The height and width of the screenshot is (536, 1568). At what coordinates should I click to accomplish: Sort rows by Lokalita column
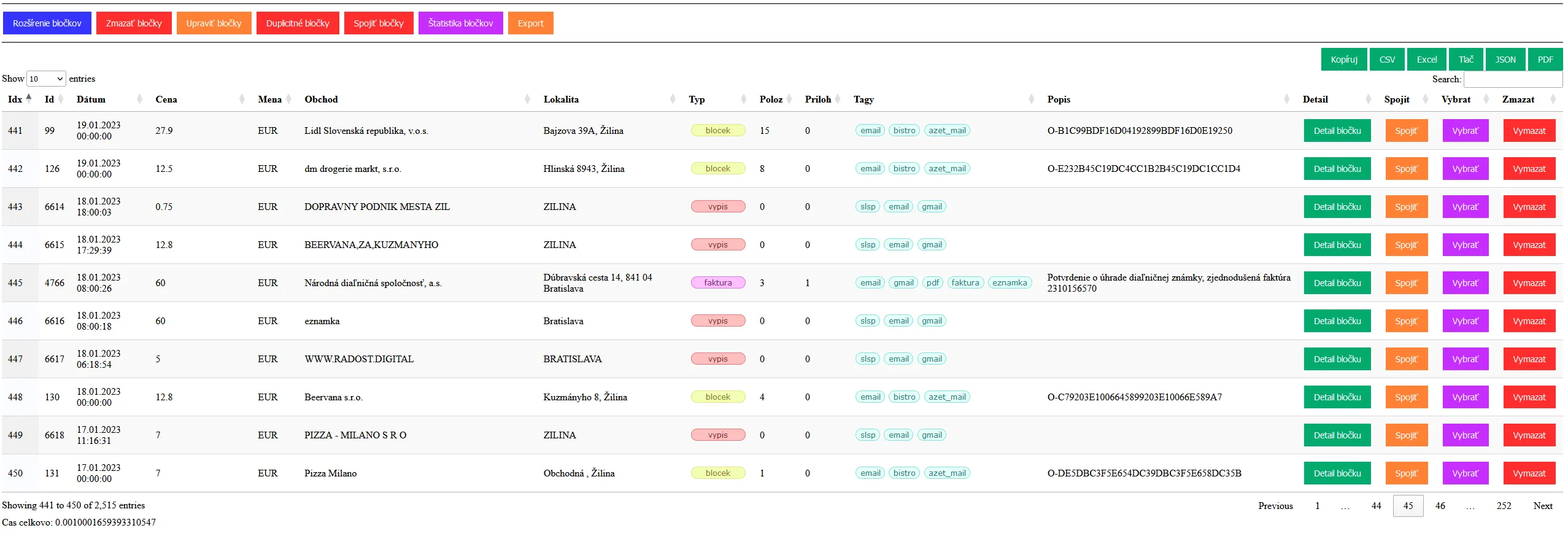(561, 99)
